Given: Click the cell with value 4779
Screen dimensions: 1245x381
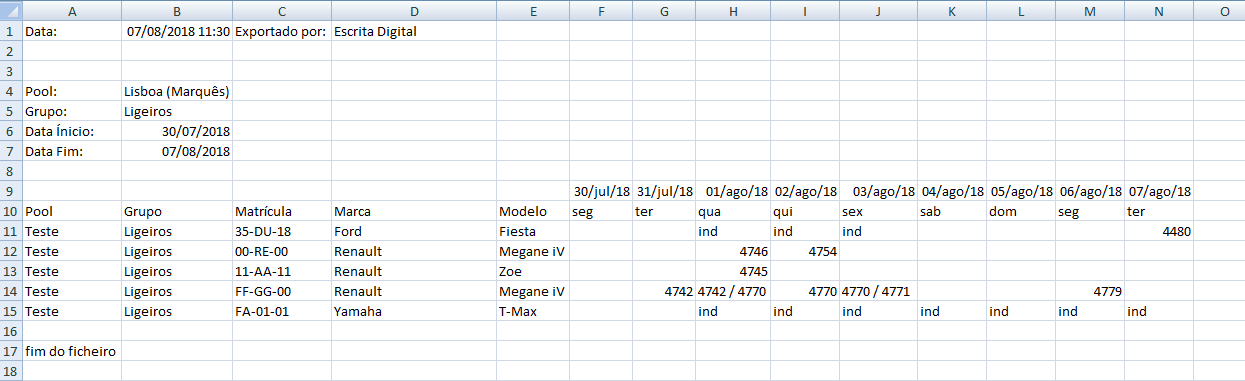Looking at the screenshot, I should pos(1090,291).
